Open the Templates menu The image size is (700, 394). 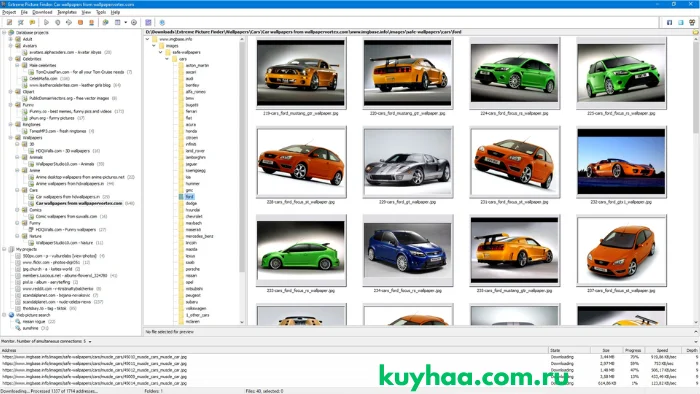pos(67,12)
